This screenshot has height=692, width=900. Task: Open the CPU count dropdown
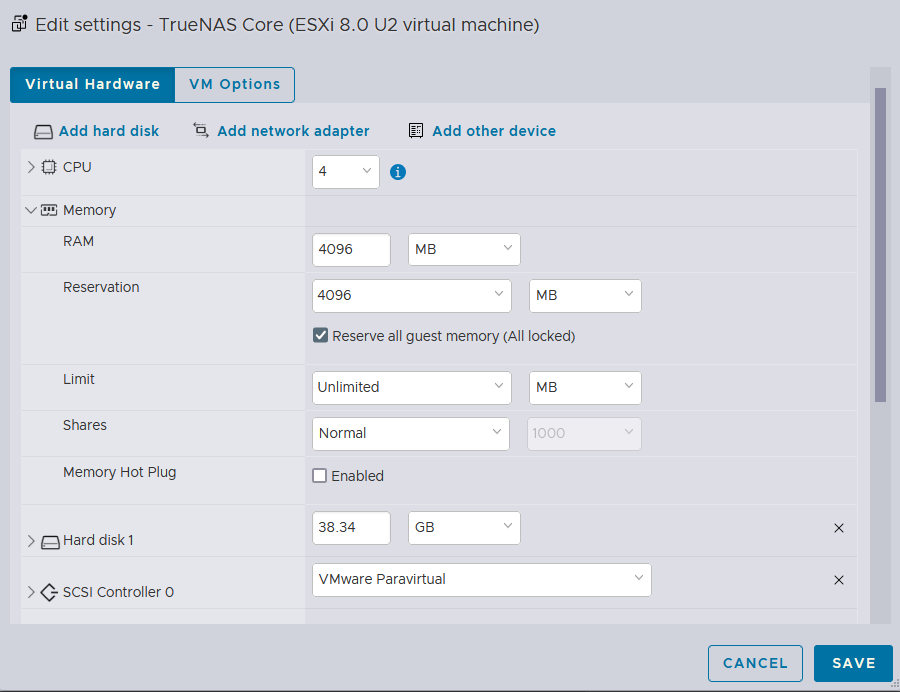(x=346, y=172)
